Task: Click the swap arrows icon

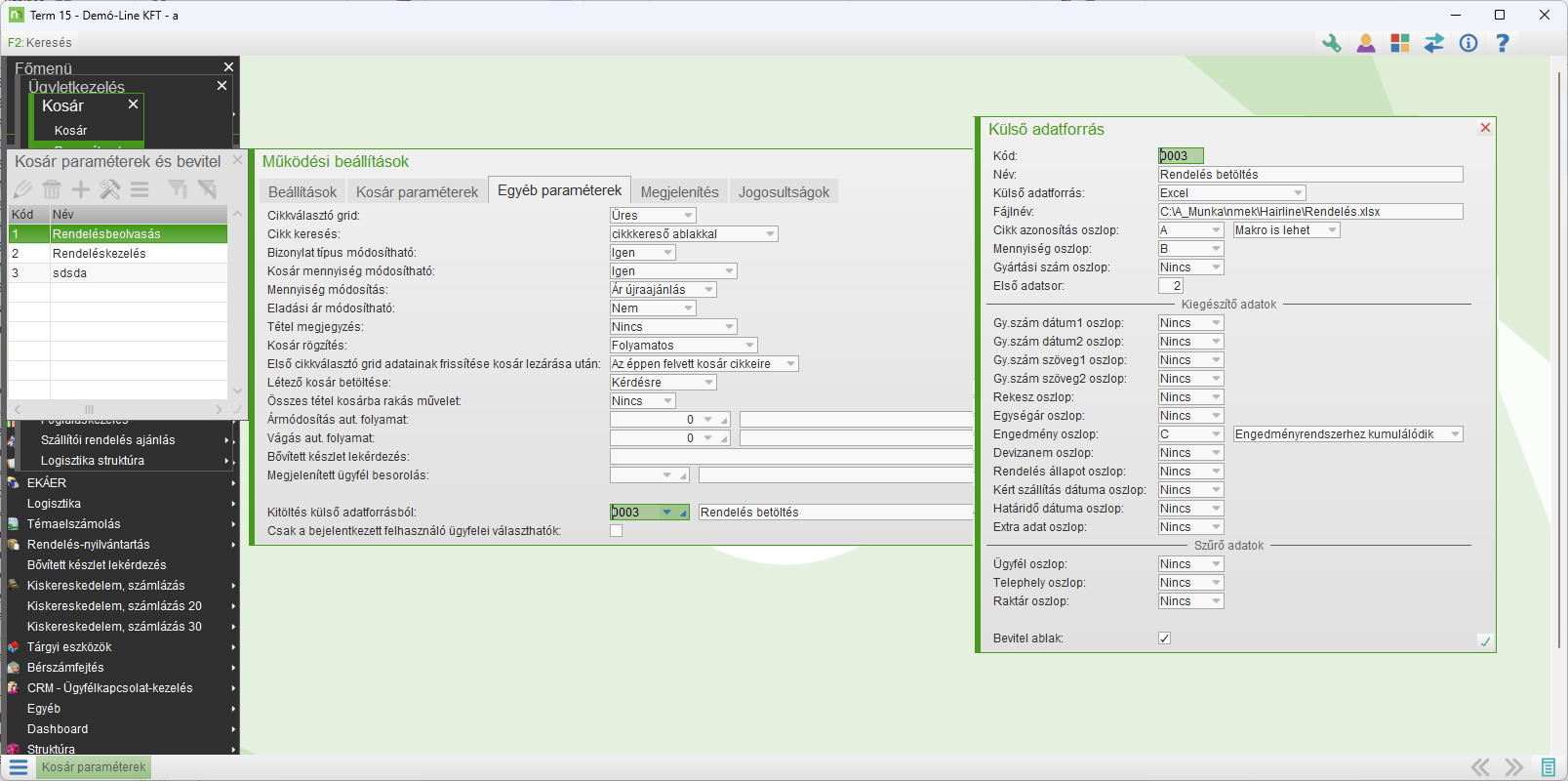Action: pos(1433,43)
